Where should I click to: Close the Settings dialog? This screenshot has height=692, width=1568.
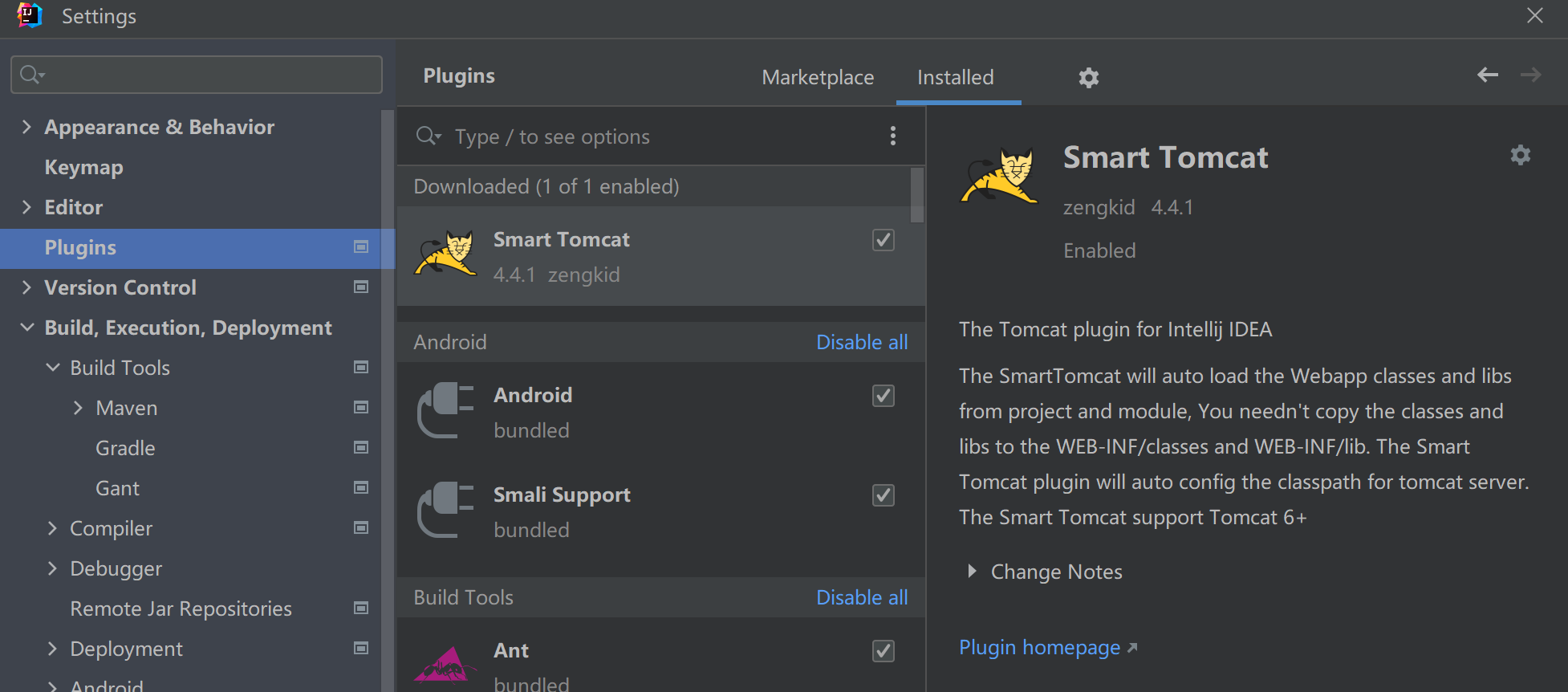point(1534,16)
